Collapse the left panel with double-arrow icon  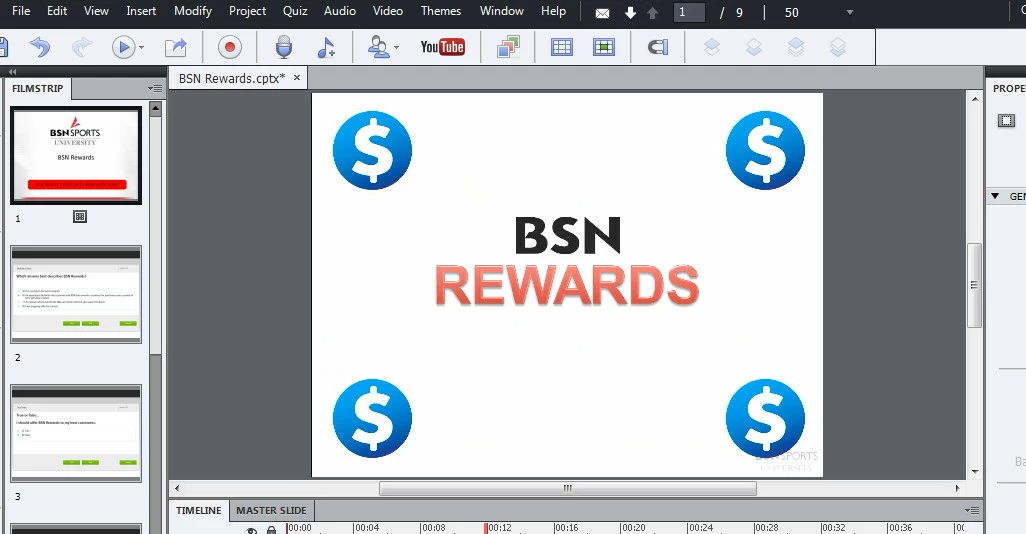point(12,71)
